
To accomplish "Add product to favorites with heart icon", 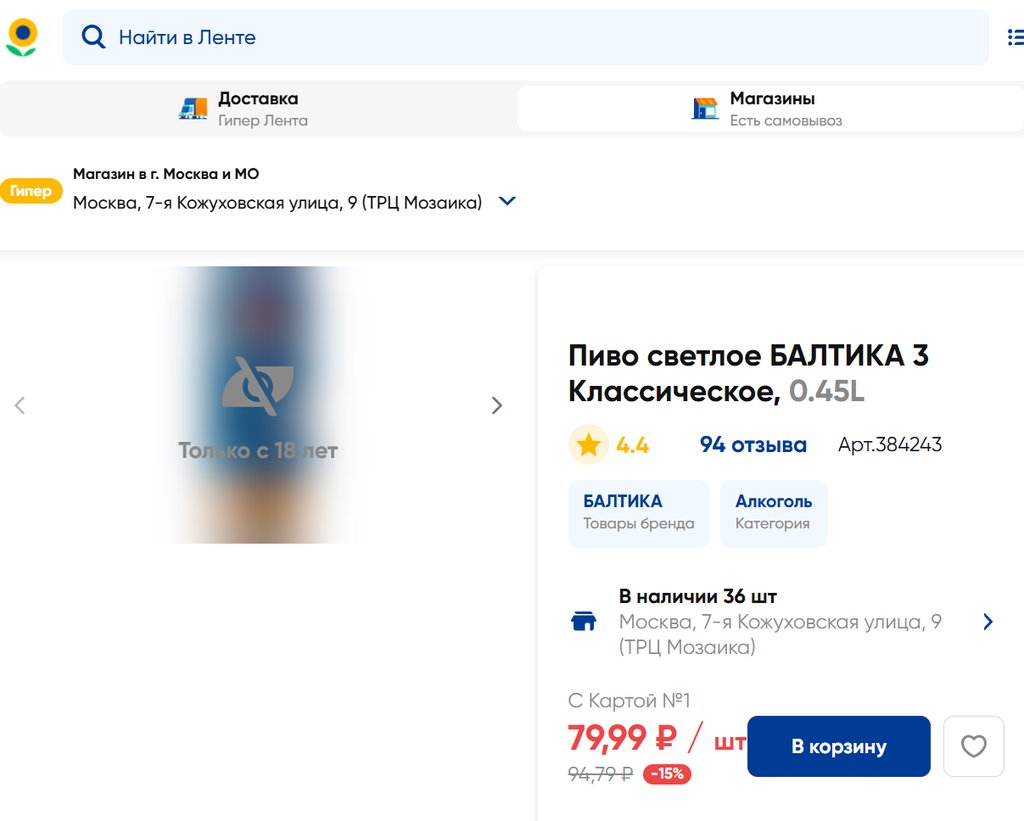I will [x=973, y=746].
